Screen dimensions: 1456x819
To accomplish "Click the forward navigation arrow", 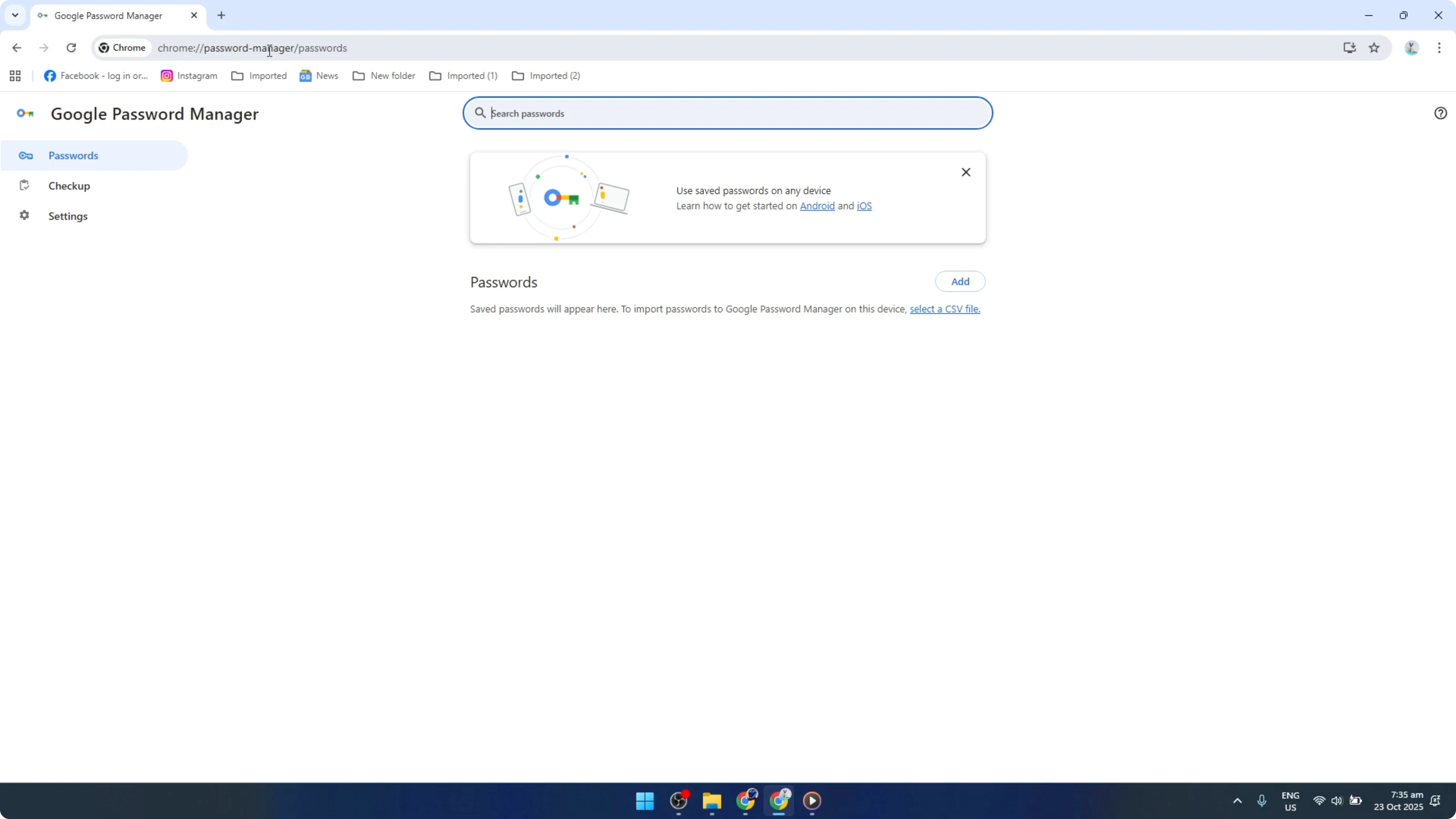I will tap(44, 48).
